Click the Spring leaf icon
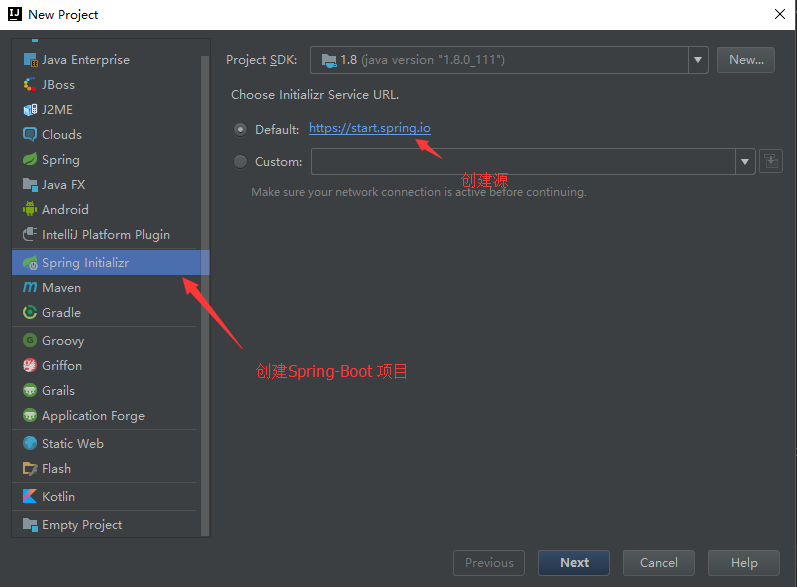The image size is (797, 587). pyautogui.click(x=30, y=159)
